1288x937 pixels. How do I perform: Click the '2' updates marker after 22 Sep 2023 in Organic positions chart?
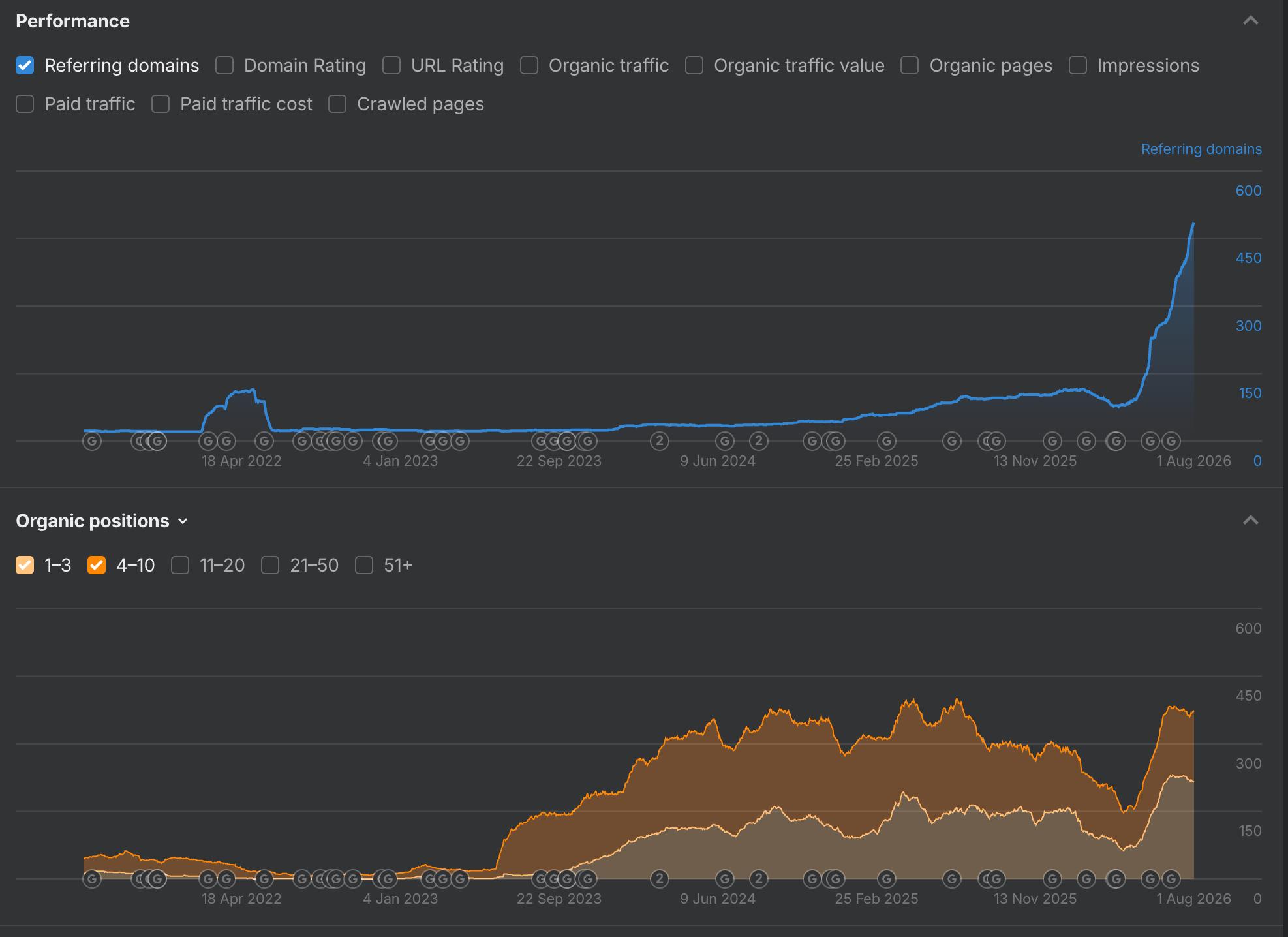pos(660,879)
